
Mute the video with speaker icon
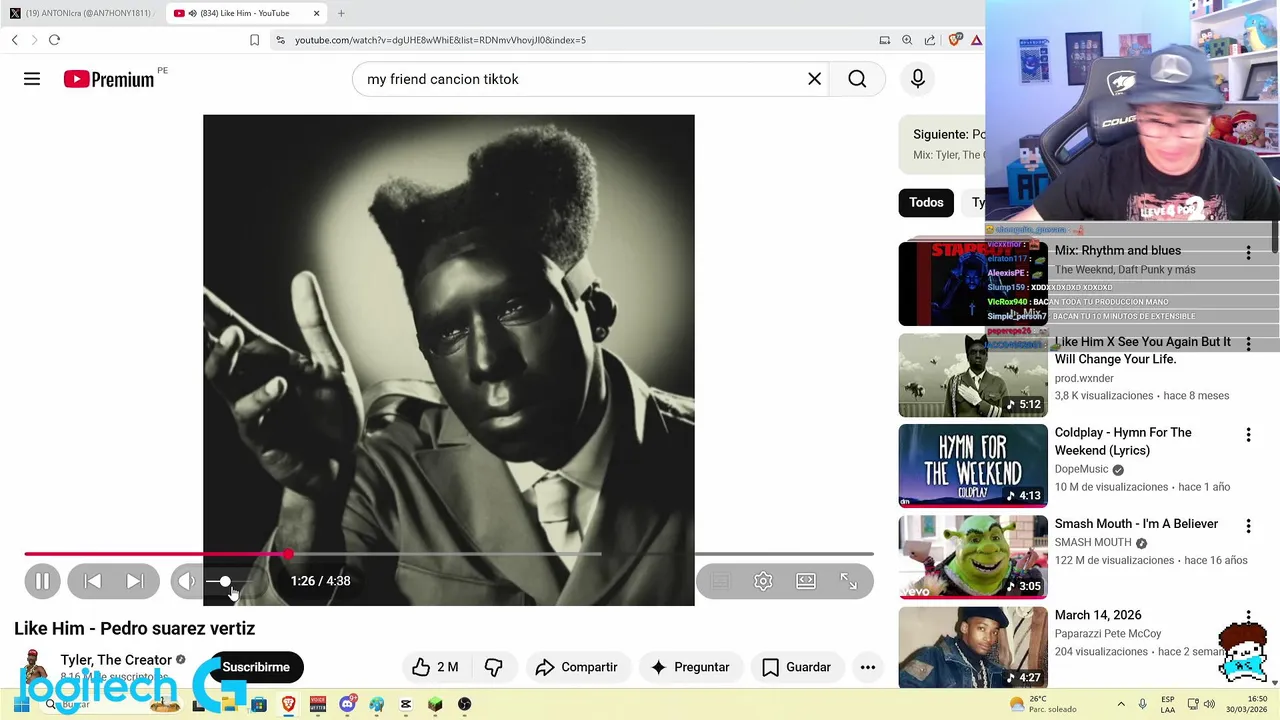pos(186,581)
